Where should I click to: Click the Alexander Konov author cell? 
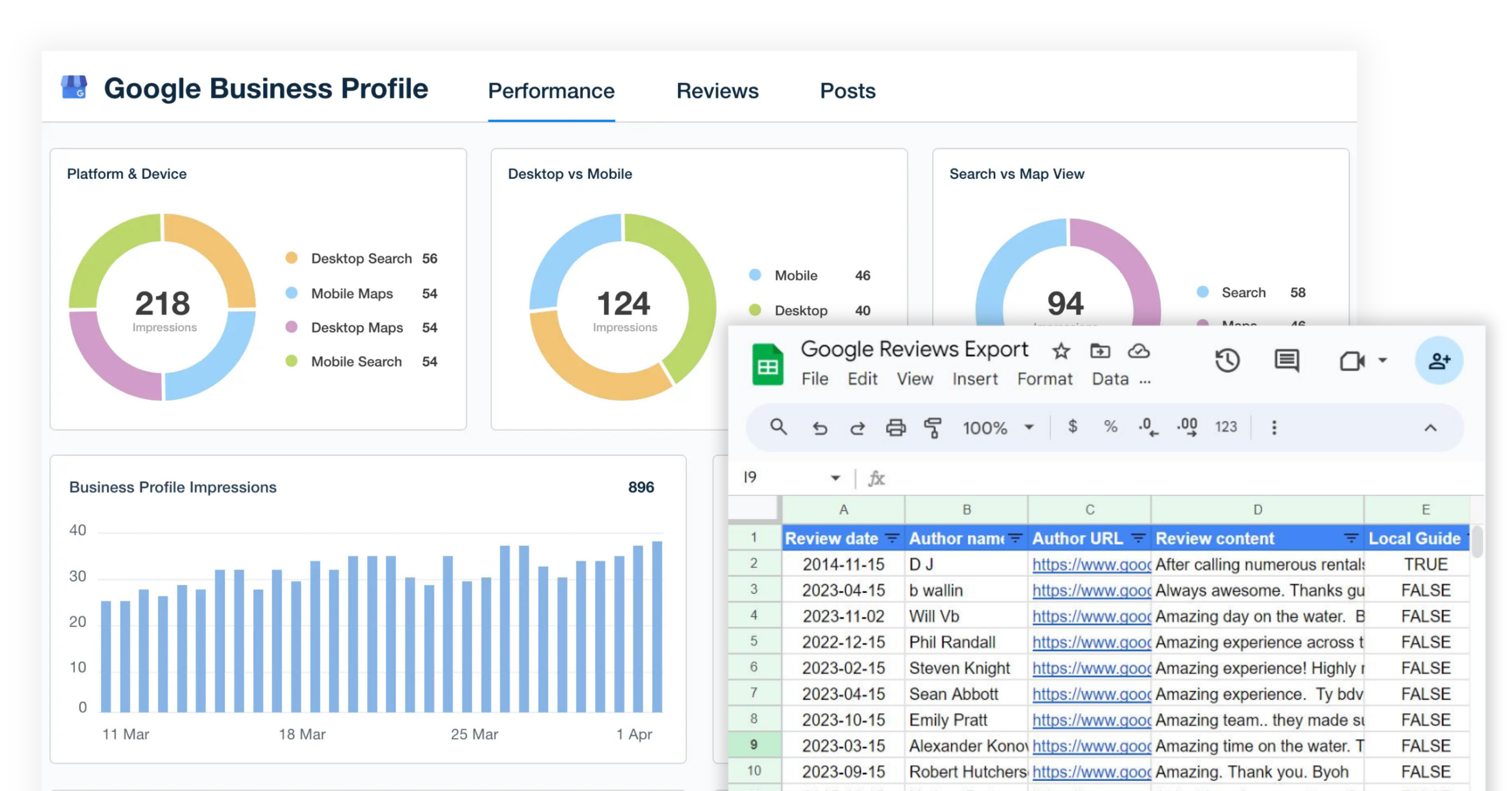point(966,746)
